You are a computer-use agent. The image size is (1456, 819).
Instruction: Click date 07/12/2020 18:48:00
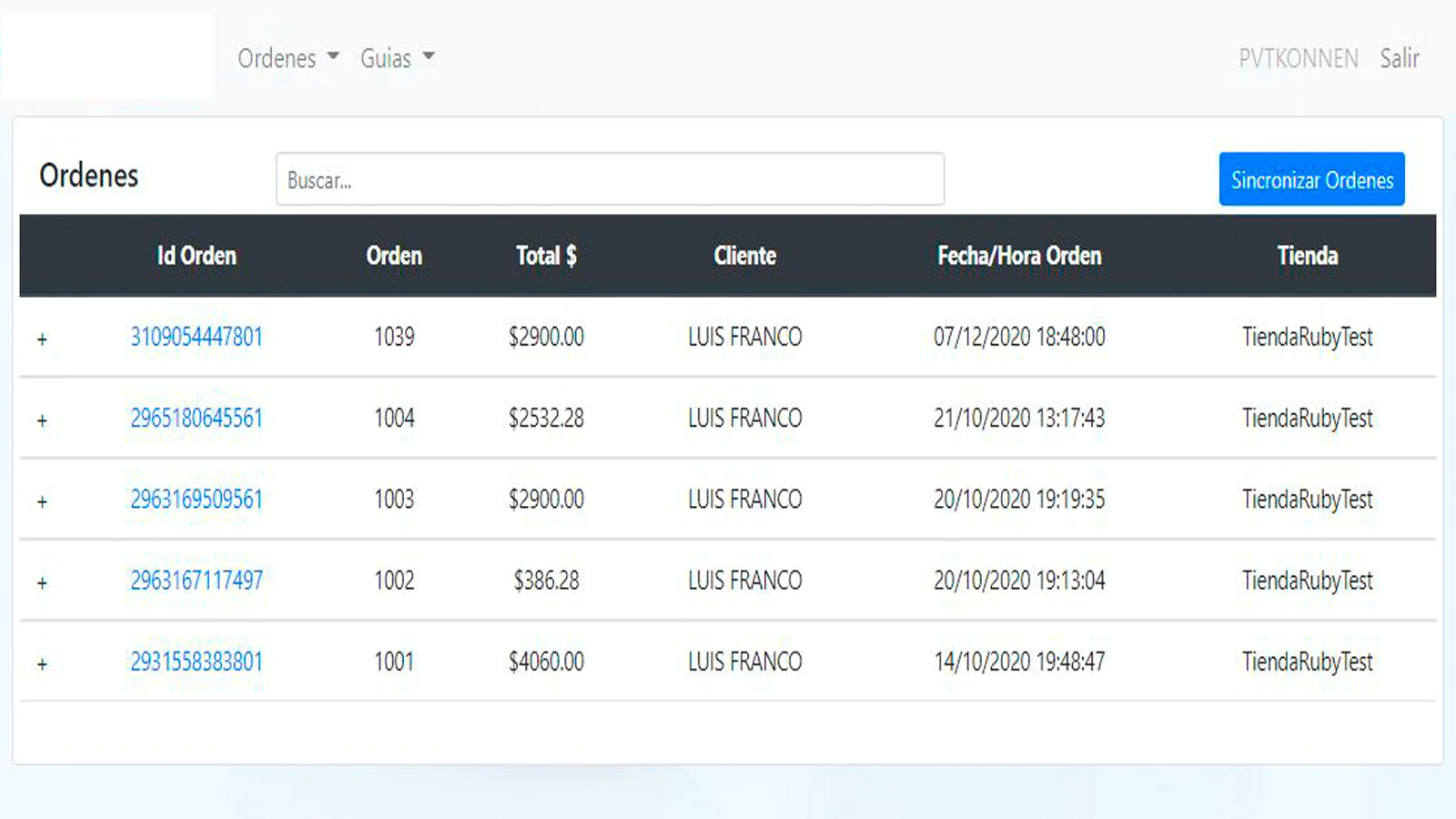[1019, 338]
